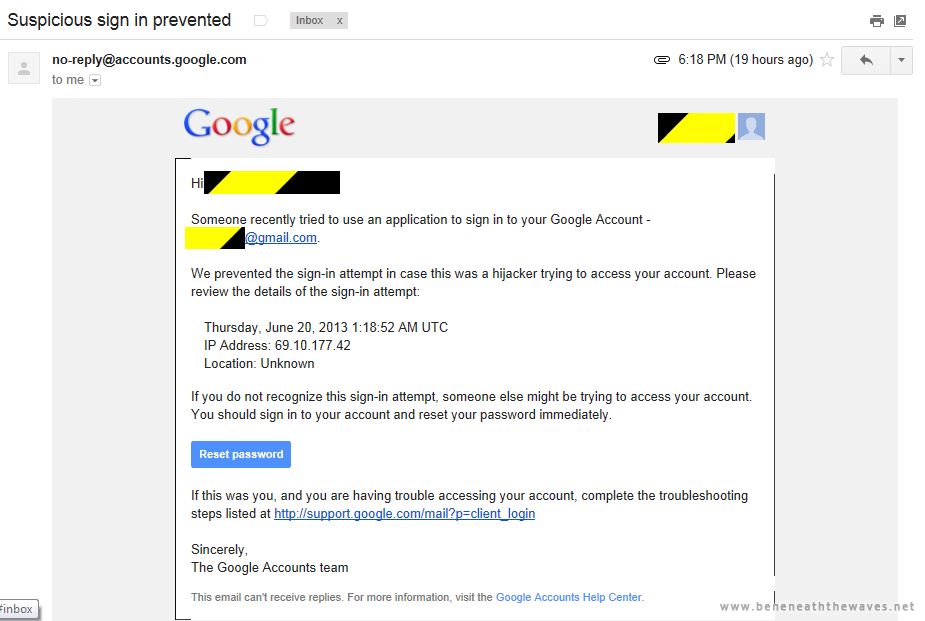
Task: Expand the 'to me' recipient details
Action: point(95,80)
